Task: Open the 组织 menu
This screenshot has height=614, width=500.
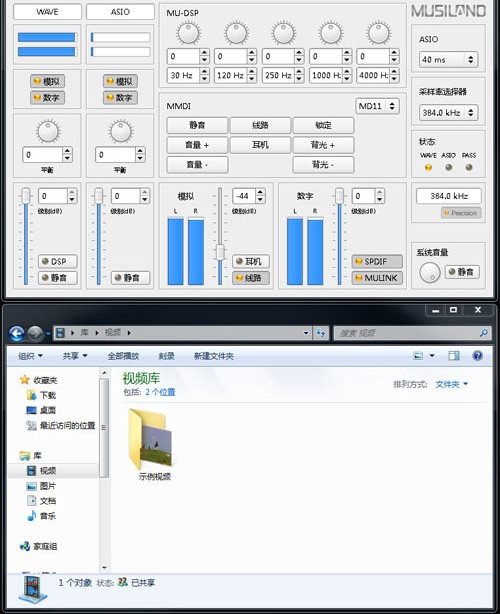Action: (30, 356)
